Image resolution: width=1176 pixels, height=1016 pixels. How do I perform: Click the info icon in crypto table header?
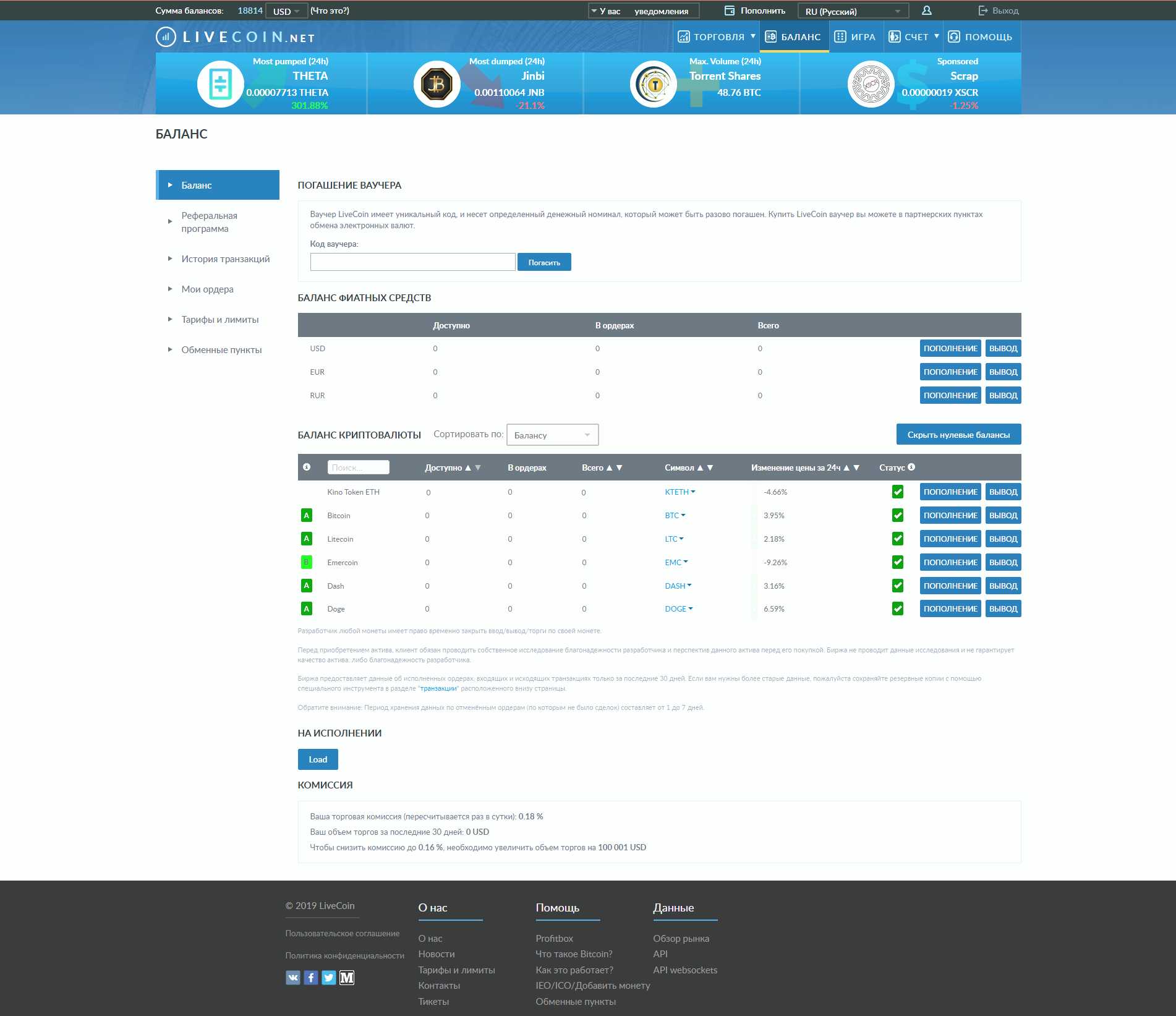(x=307, y=467)
